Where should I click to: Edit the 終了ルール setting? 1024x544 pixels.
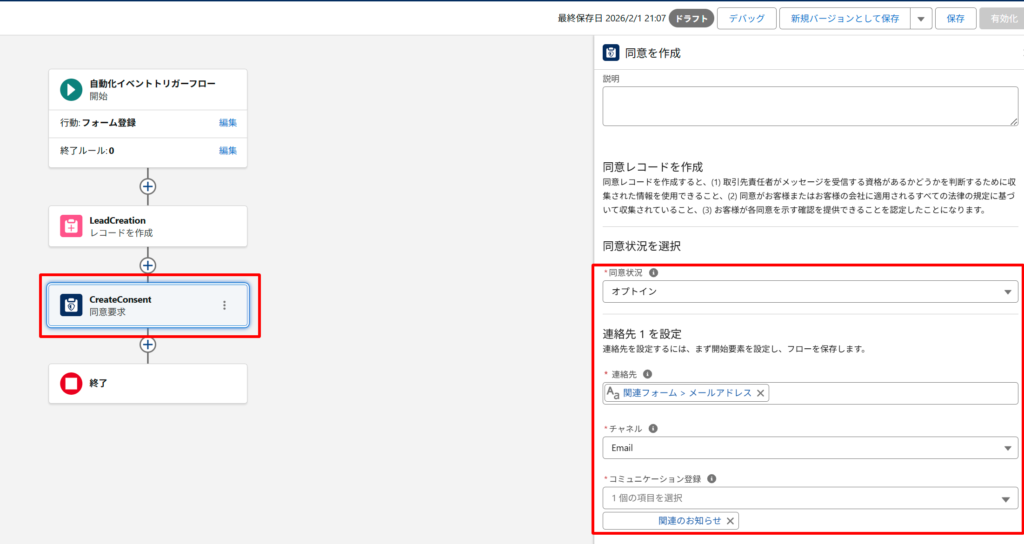pos(228,151)
